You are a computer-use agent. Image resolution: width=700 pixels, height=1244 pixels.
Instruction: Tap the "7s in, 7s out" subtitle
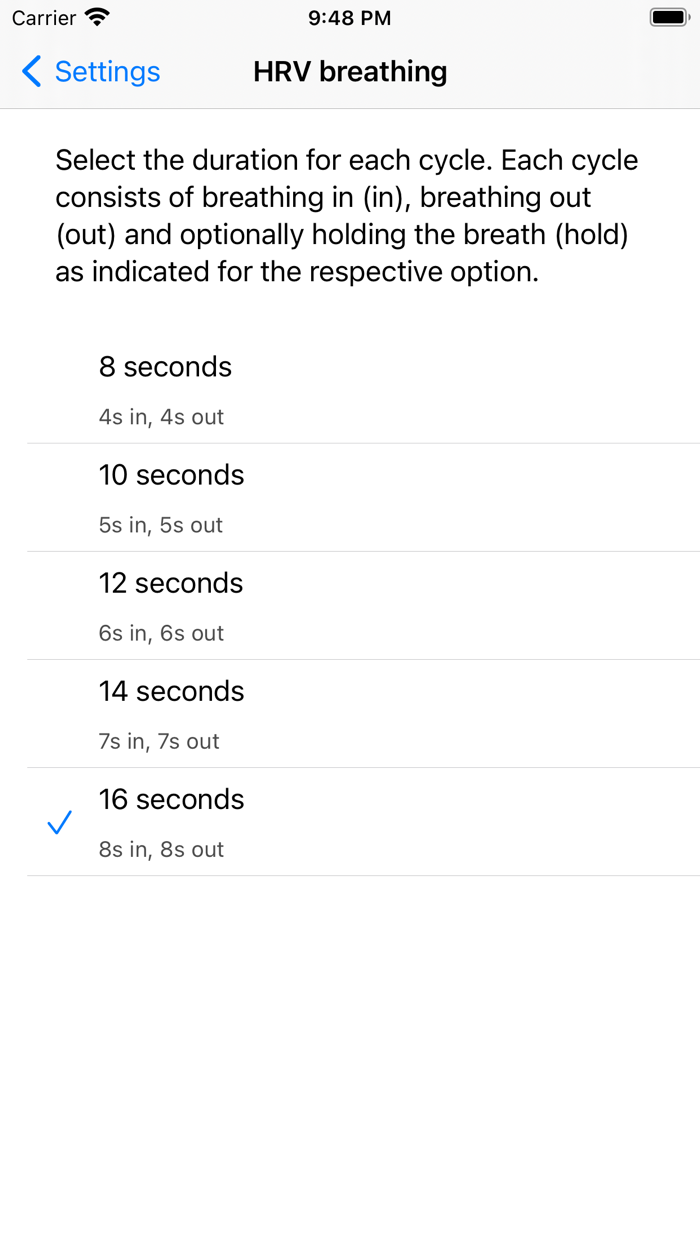coord(159,741)
